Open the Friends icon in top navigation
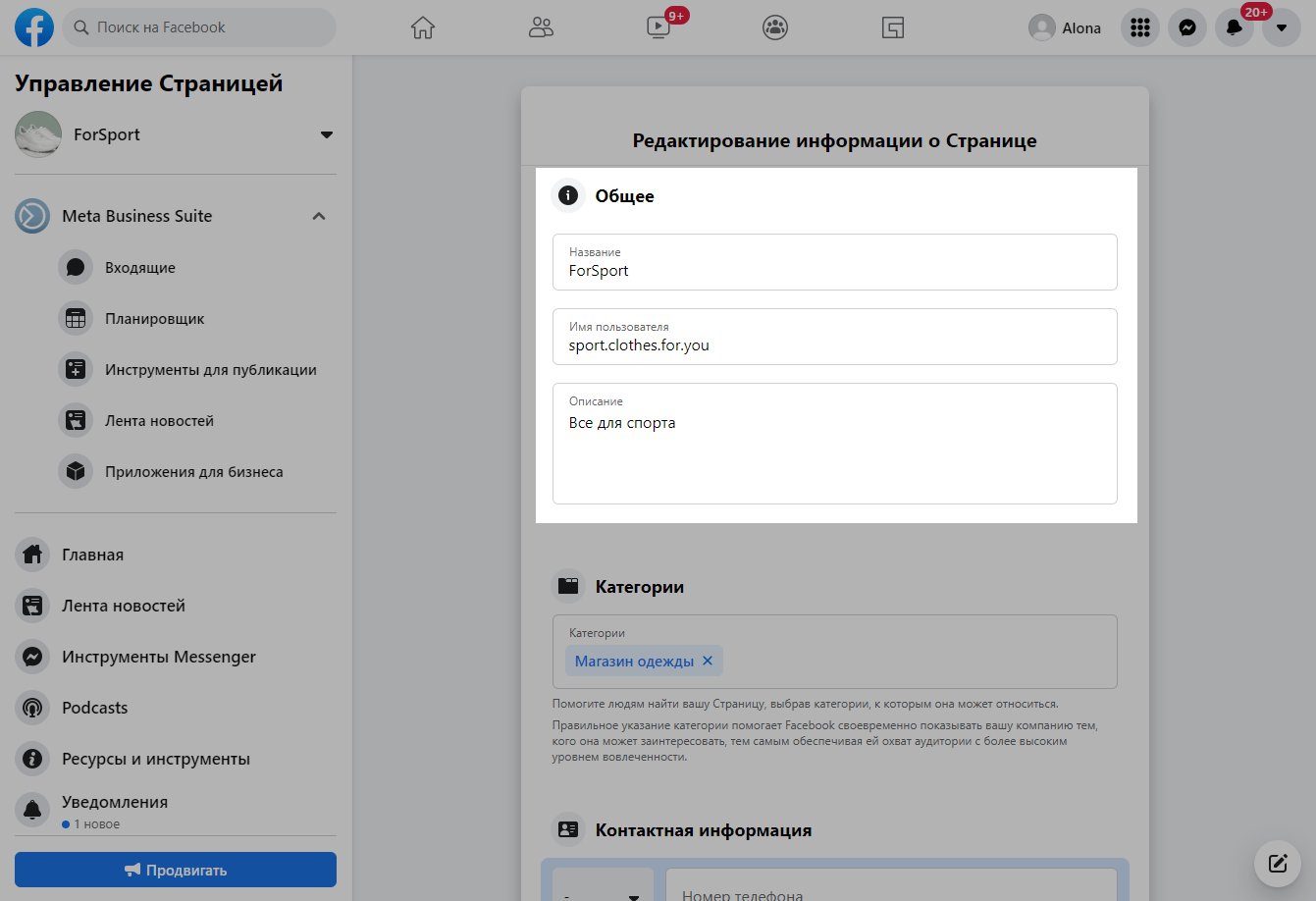 pyautogui.click(x=541, y=27)
